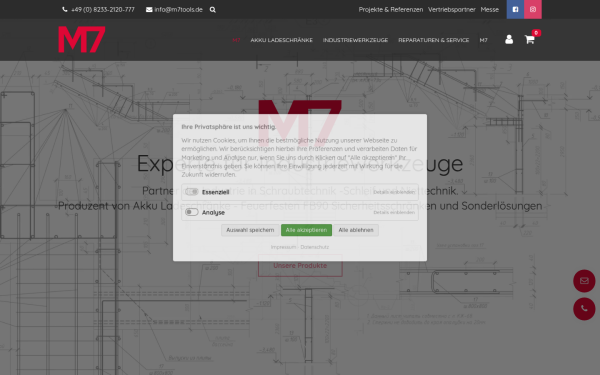Expand details for Analyse cookies
Screen dimensions: 600x375
click(x=394, y=212)
